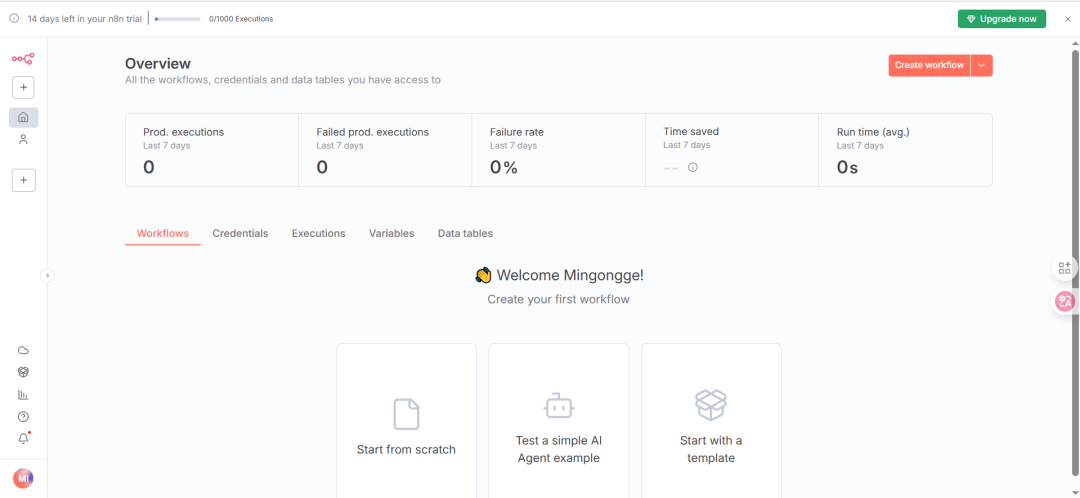Click the cloud icon in the sidebar
The height and width of the screenshot is (498, 1080).
pyautogui.click(x=23, y=350)
